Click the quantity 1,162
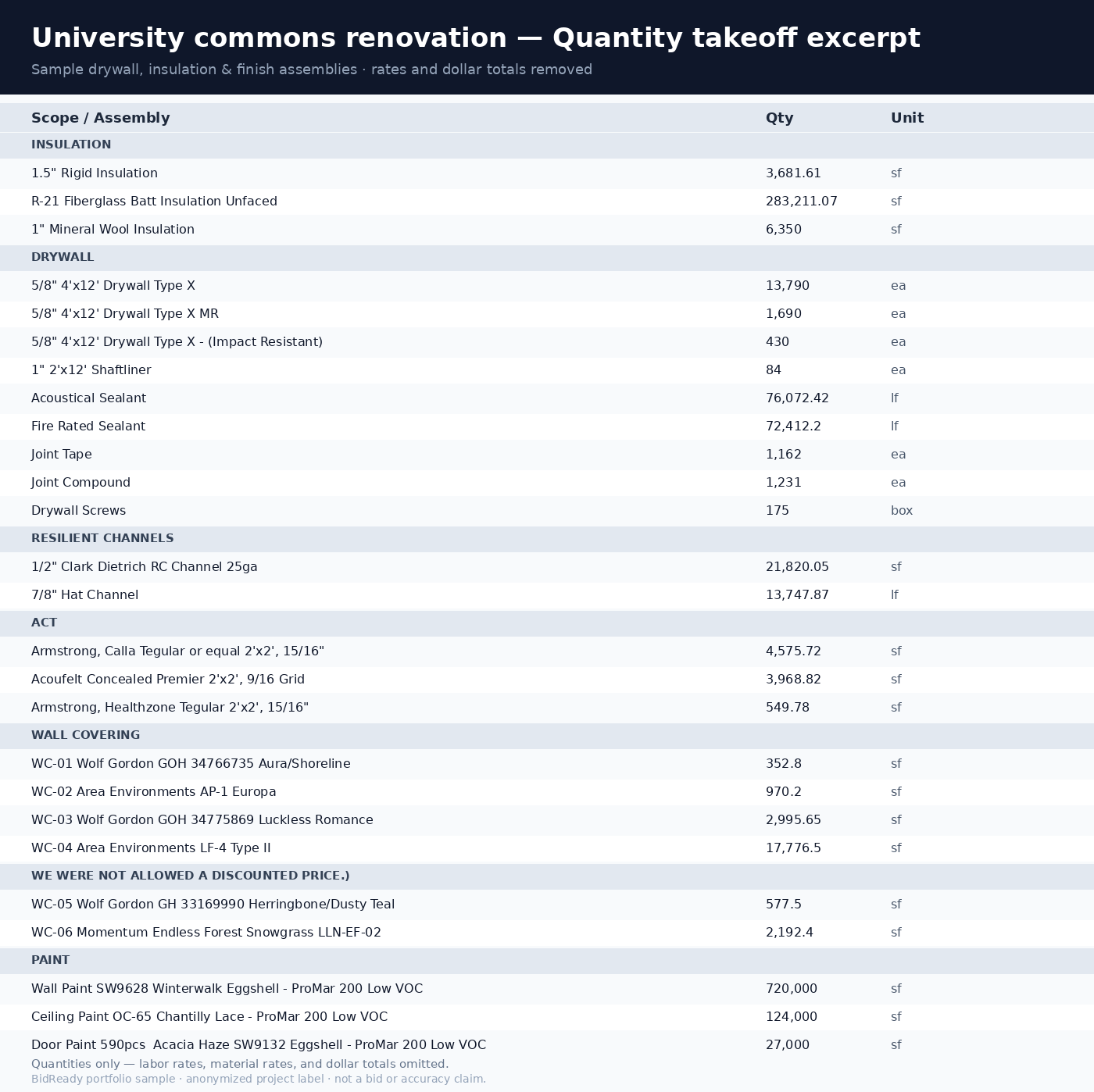Screen dimensions: 1094x1092 tap(784, 455)
